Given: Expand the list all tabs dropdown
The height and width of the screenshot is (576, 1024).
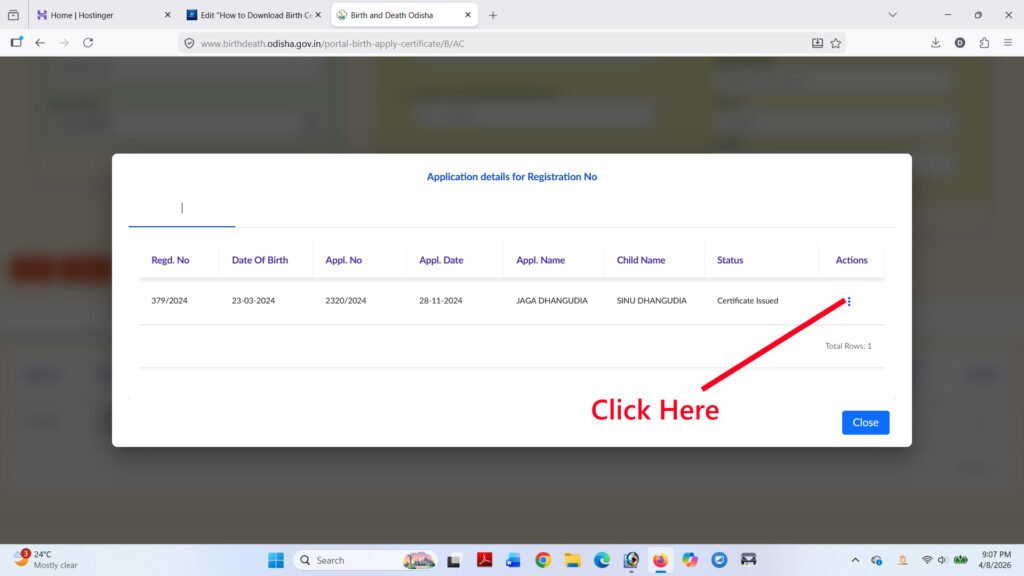Looking at the screenshot, I should [x=892, y=15].
